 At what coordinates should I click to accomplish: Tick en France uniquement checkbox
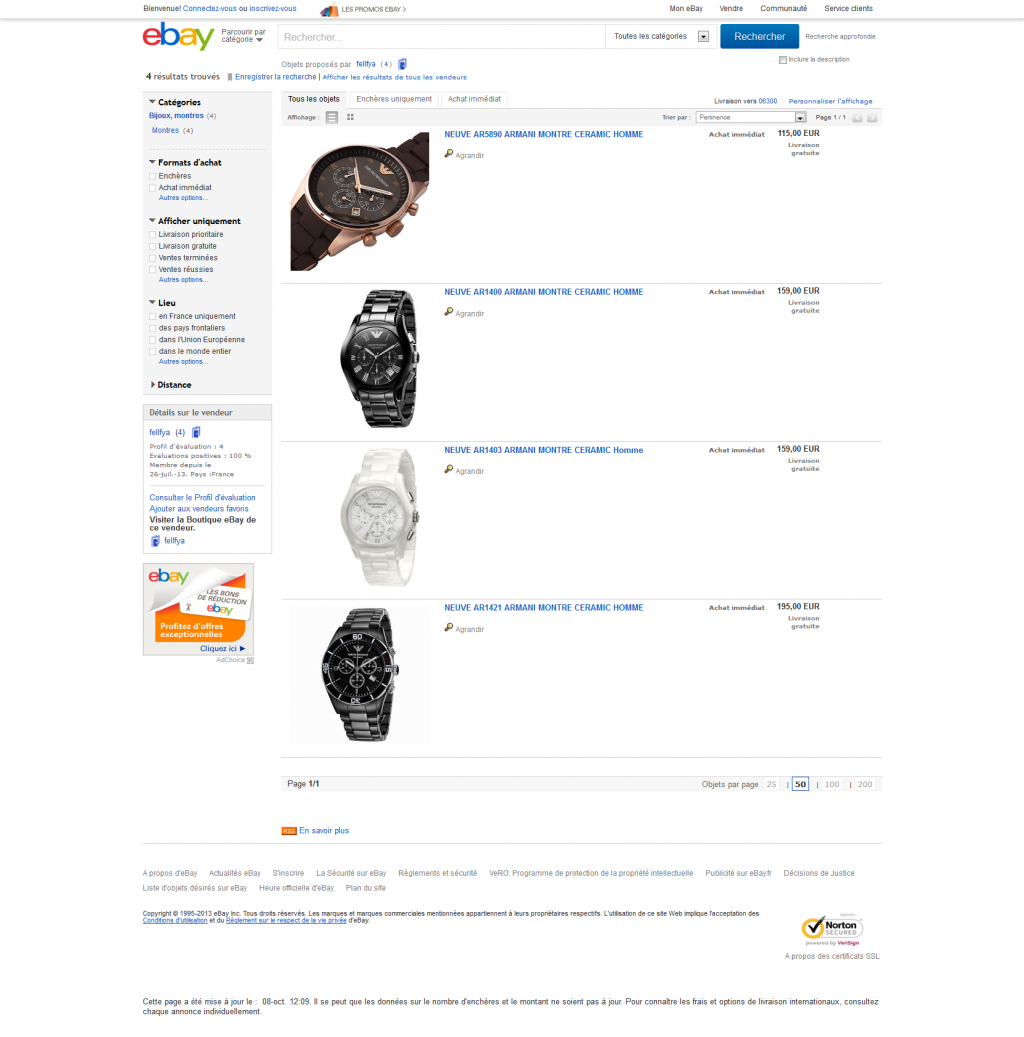[153, 317]
